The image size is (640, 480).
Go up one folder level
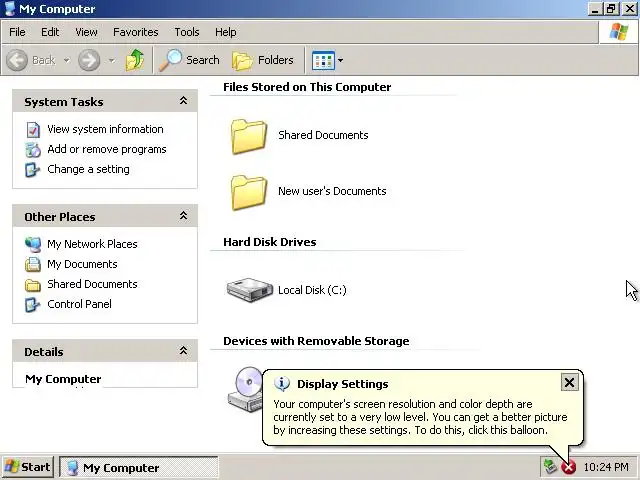tap(135, 60)
